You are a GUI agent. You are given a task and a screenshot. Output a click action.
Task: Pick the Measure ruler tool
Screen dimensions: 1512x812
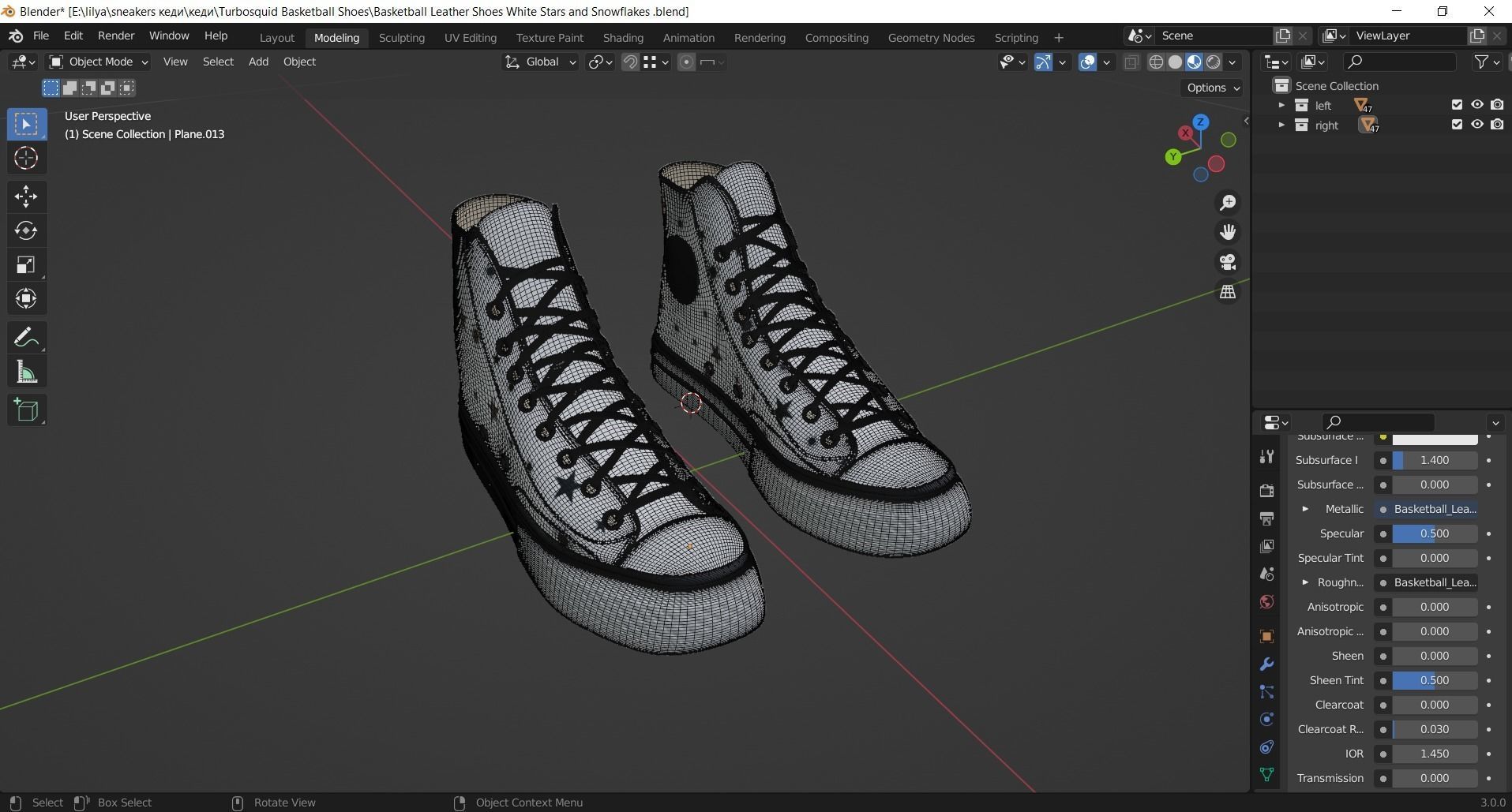pos(26,372)
